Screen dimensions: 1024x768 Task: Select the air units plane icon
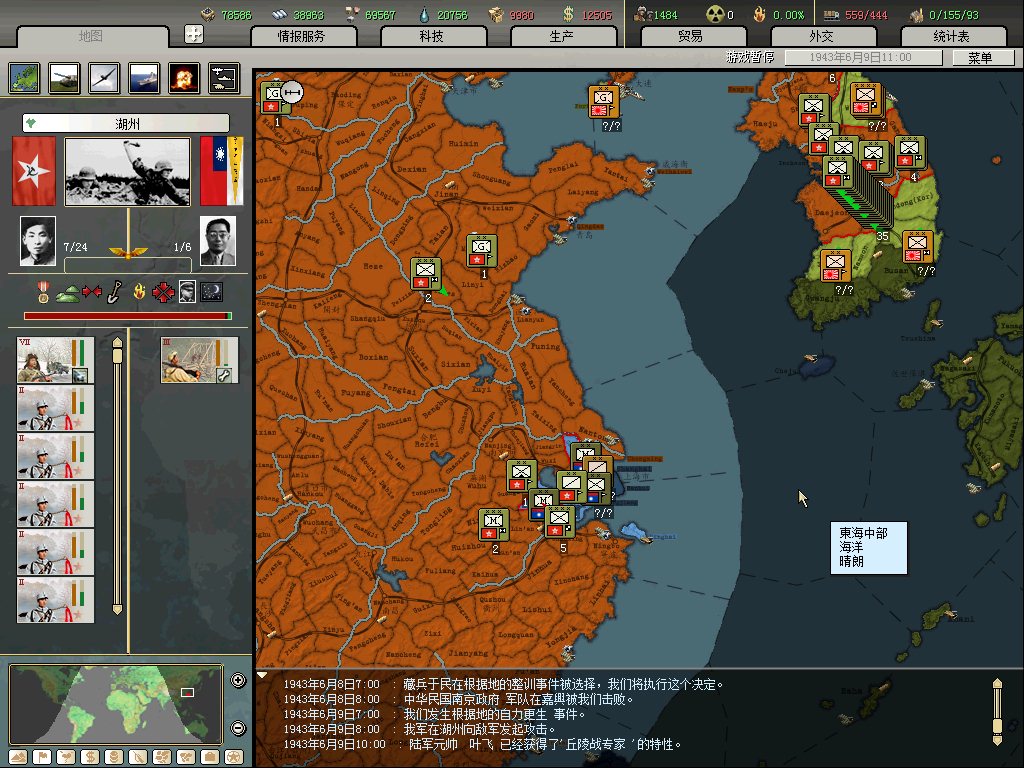point(104,77)
